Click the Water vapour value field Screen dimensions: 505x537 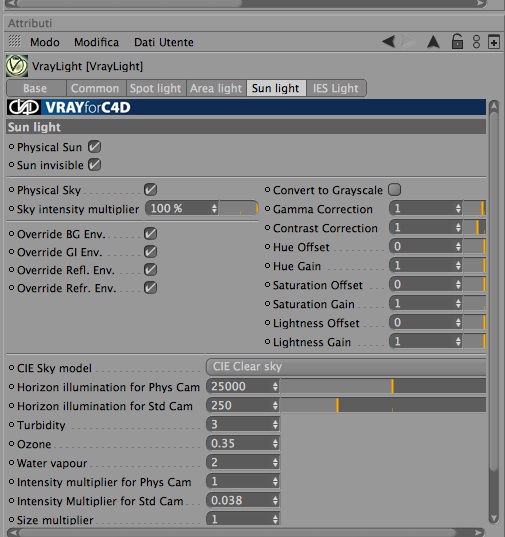tap(242, 463)
